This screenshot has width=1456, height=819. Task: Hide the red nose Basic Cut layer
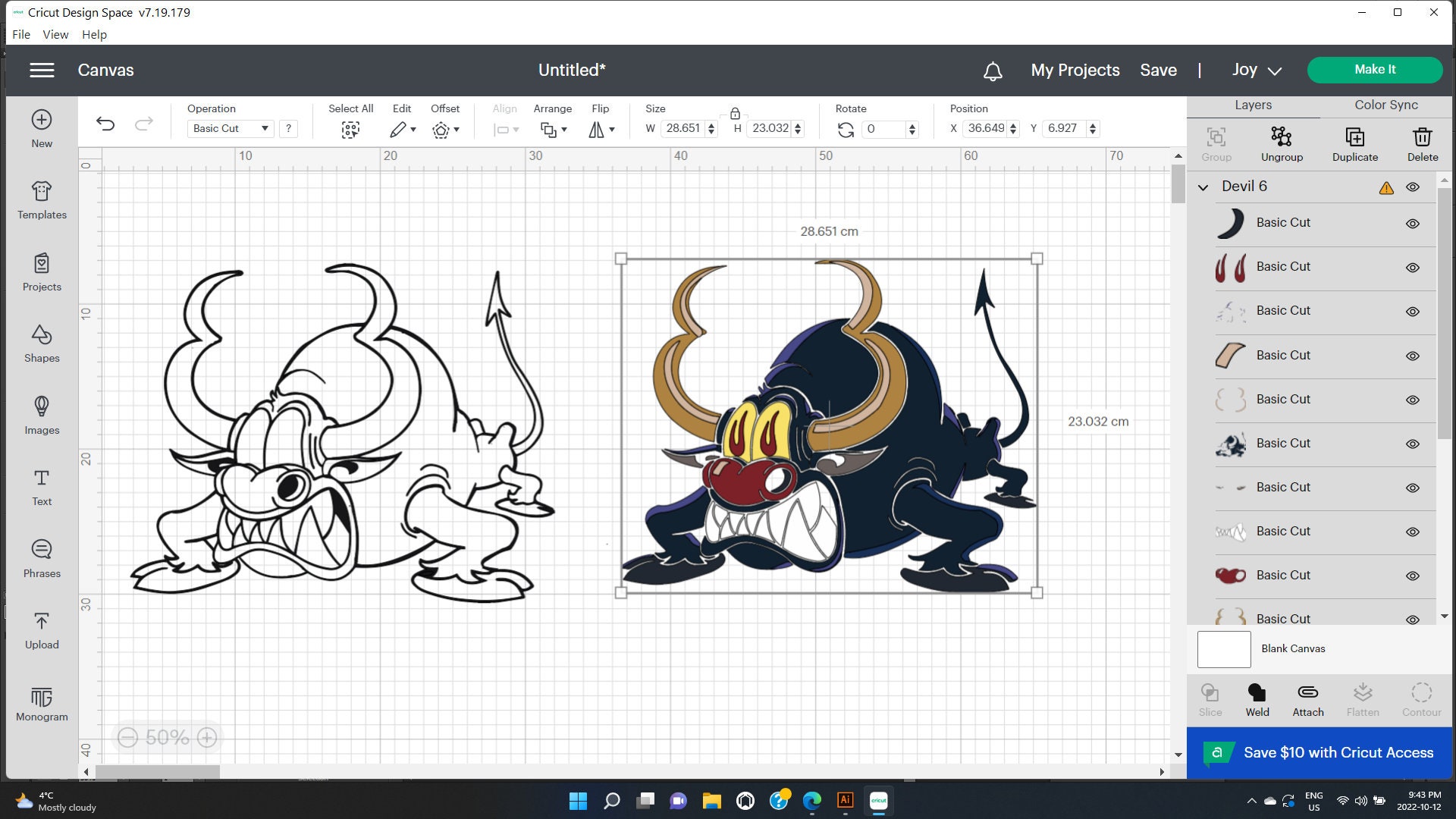pos(1413,576)
